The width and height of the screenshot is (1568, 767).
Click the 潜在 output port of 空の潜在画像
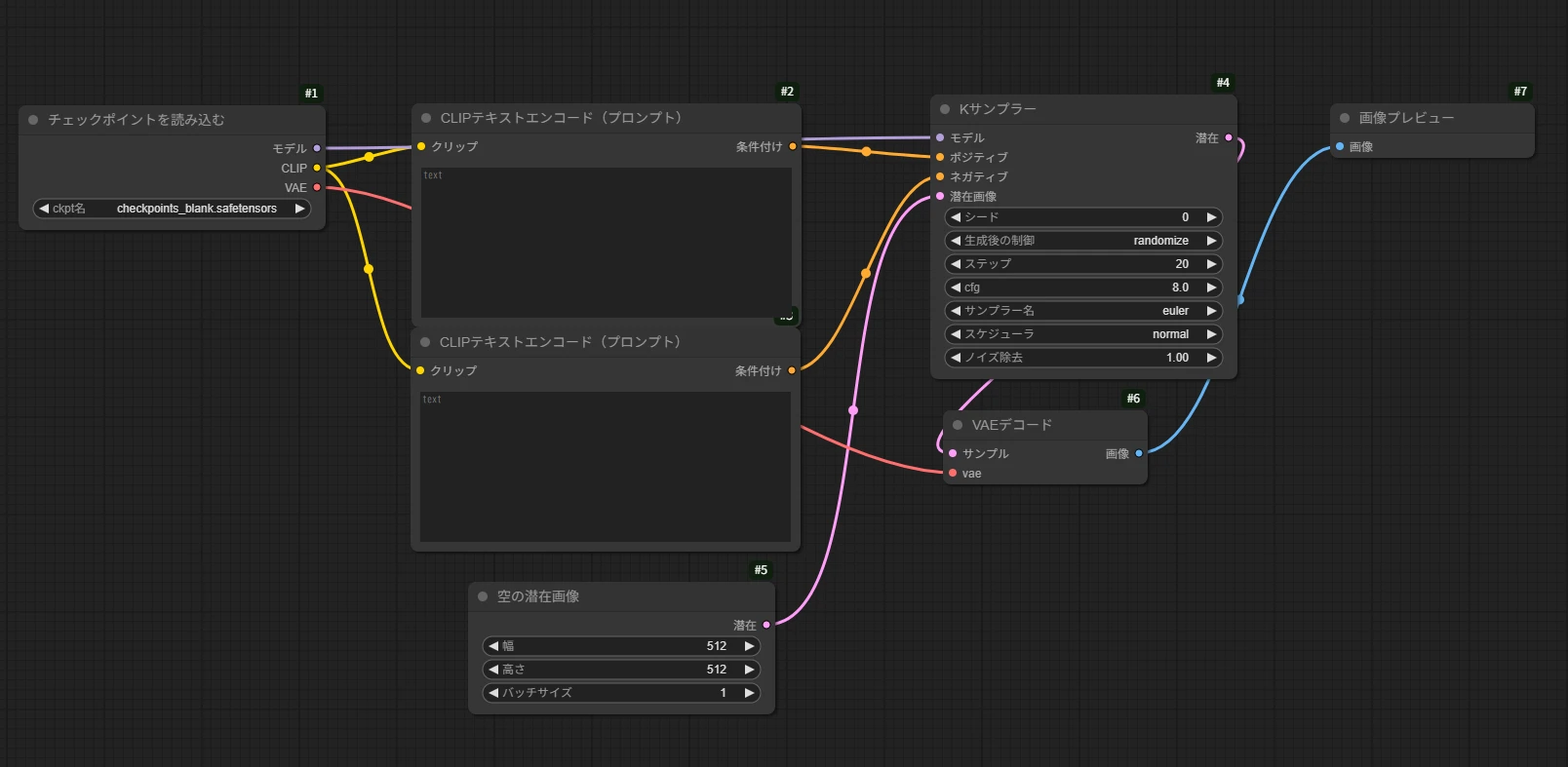point(766,625)
